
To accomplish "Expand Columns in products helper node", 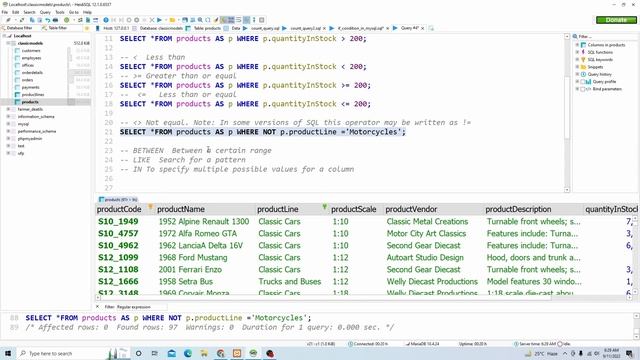I will pos(577,45).
